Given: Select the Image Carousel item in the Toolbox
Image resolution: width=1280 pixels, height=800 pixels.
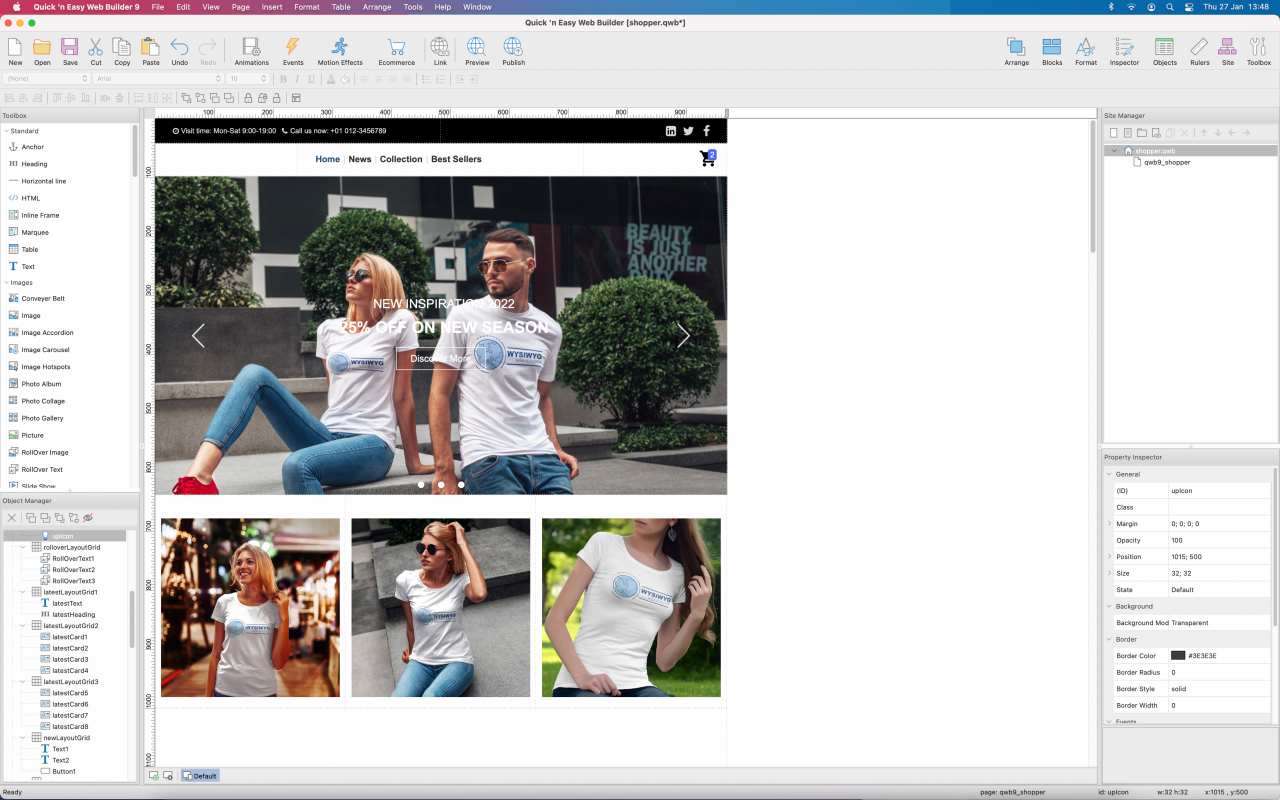Looking at the screenshot, I should click(x=47, y=350).
